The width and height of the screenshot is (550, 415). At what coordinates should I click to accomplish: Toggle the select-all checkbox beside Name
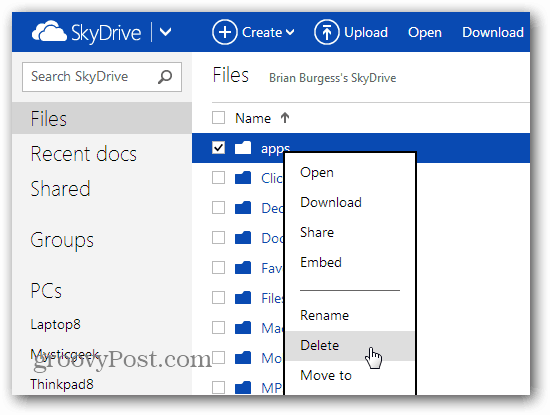click(x=219, y=118)
